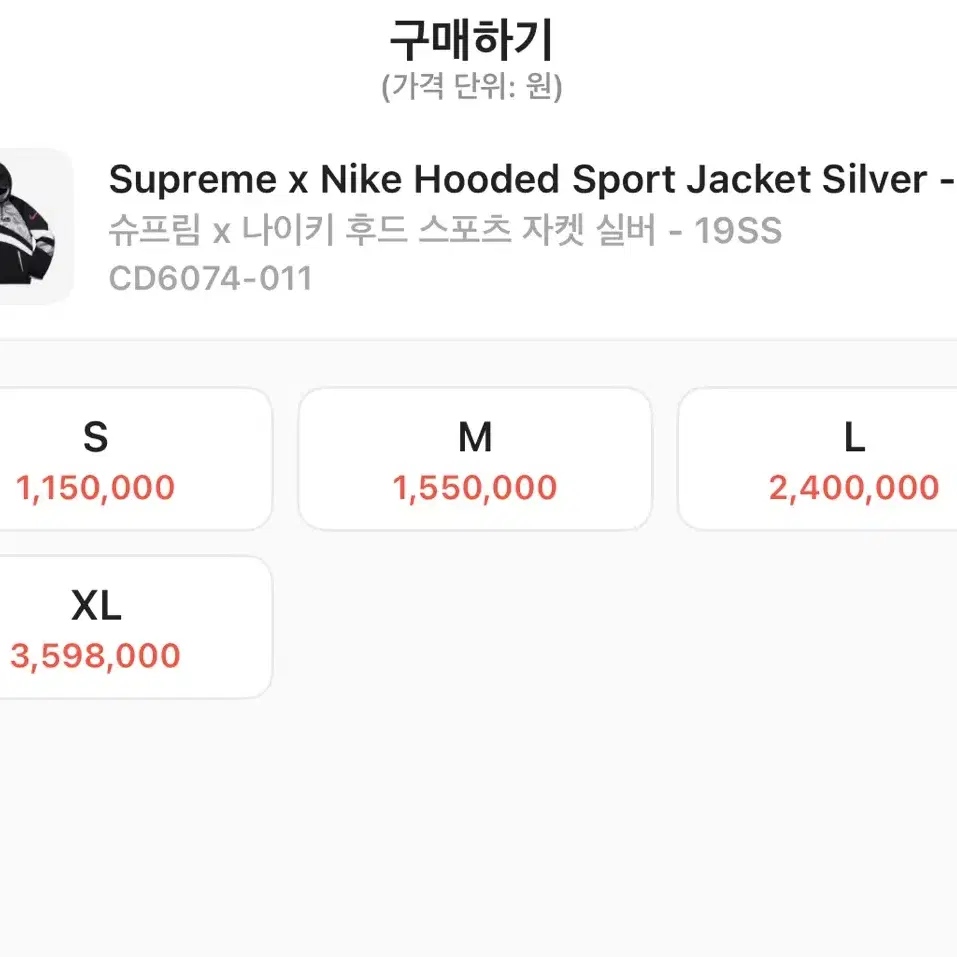Select size S option card

[x=135, y=459]
